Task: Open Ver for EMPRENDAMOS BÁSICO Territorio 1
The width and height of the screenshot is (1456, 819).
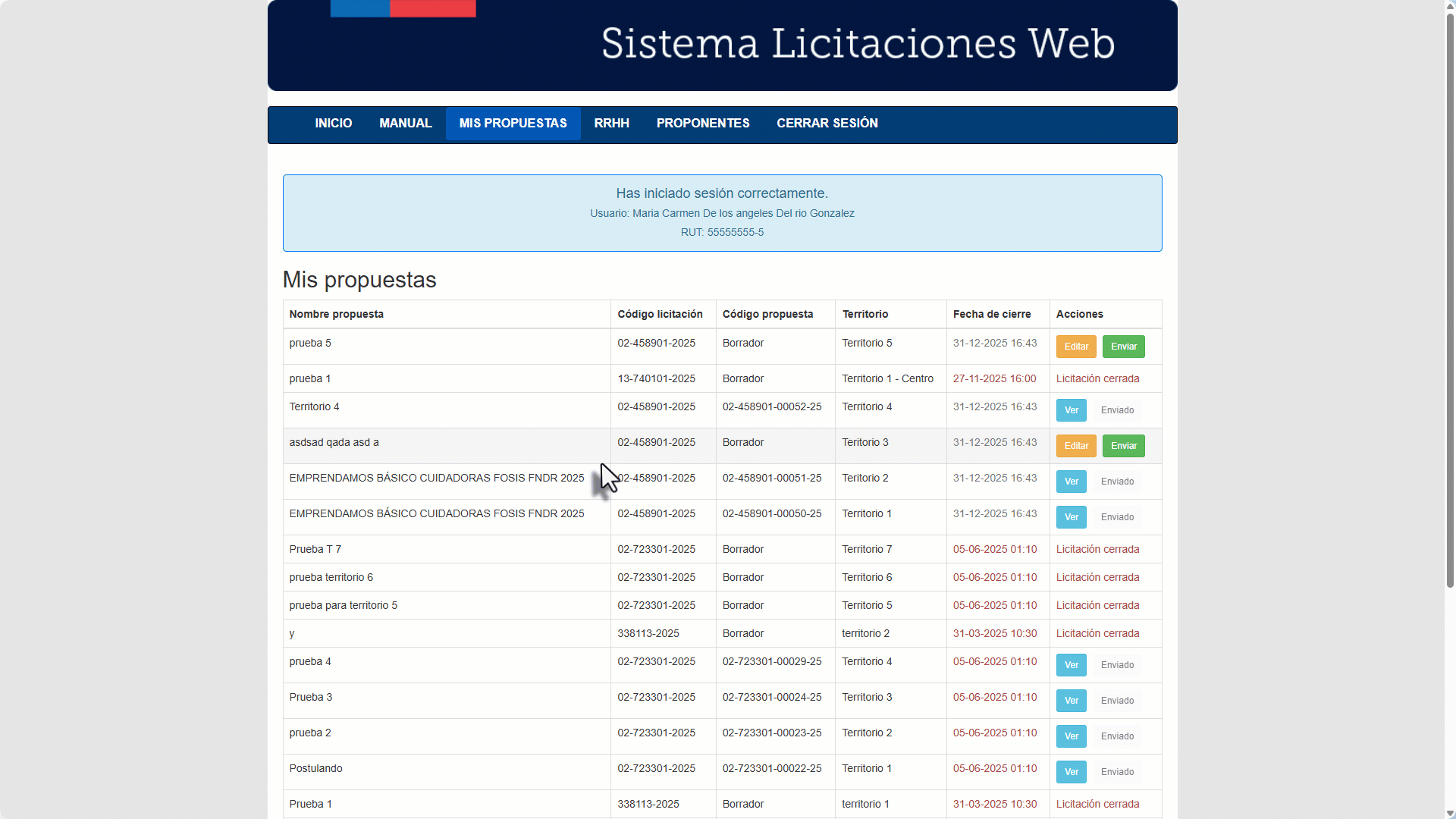Action: [x=1071, y=516]
